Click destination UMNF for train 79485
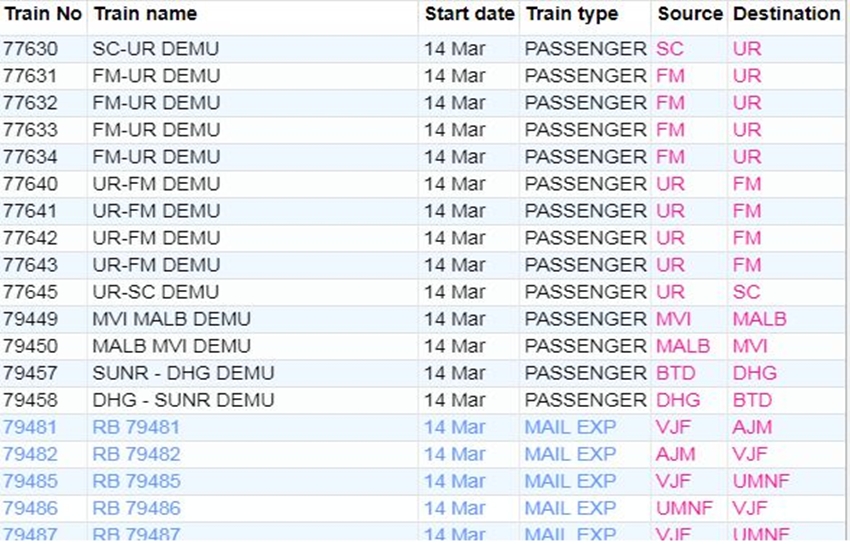The width and height of the screenshot is (850, 550). pyautogui.click(x=761, y=481)
